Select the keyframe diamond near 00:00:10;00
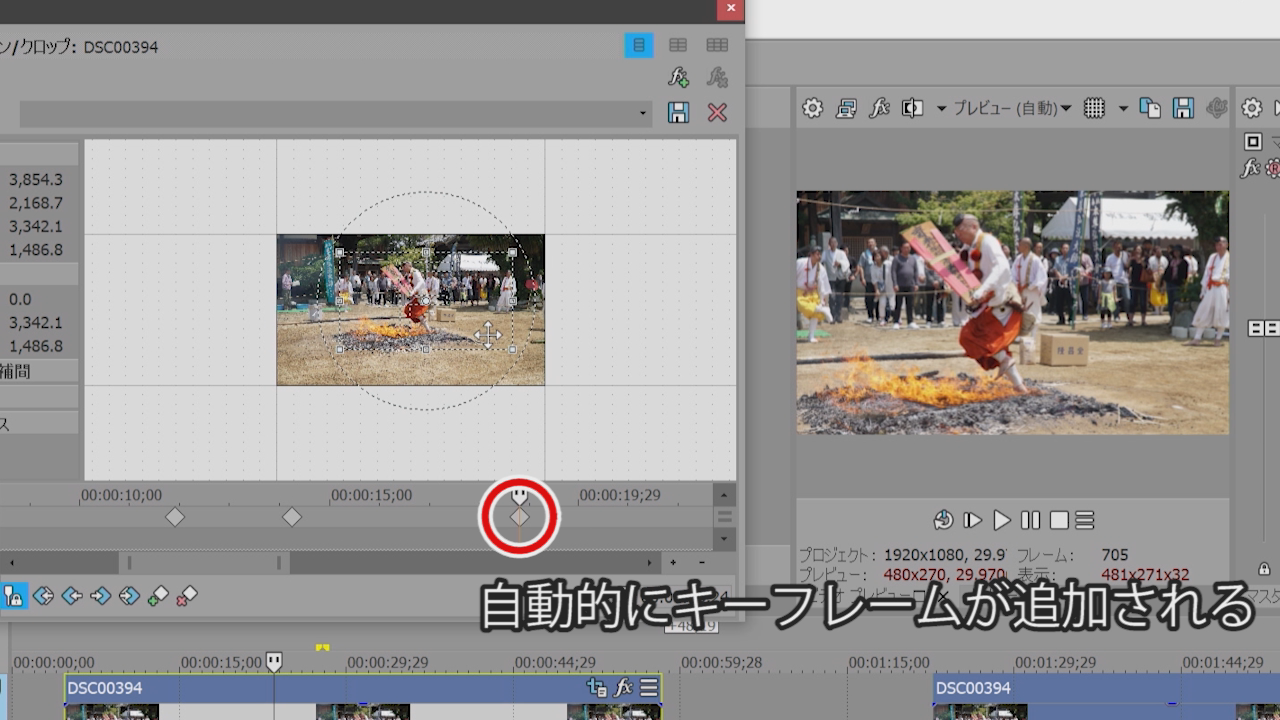Image resolution: width=1280 pixels, height=720 pixels. [x=175, y=517]
